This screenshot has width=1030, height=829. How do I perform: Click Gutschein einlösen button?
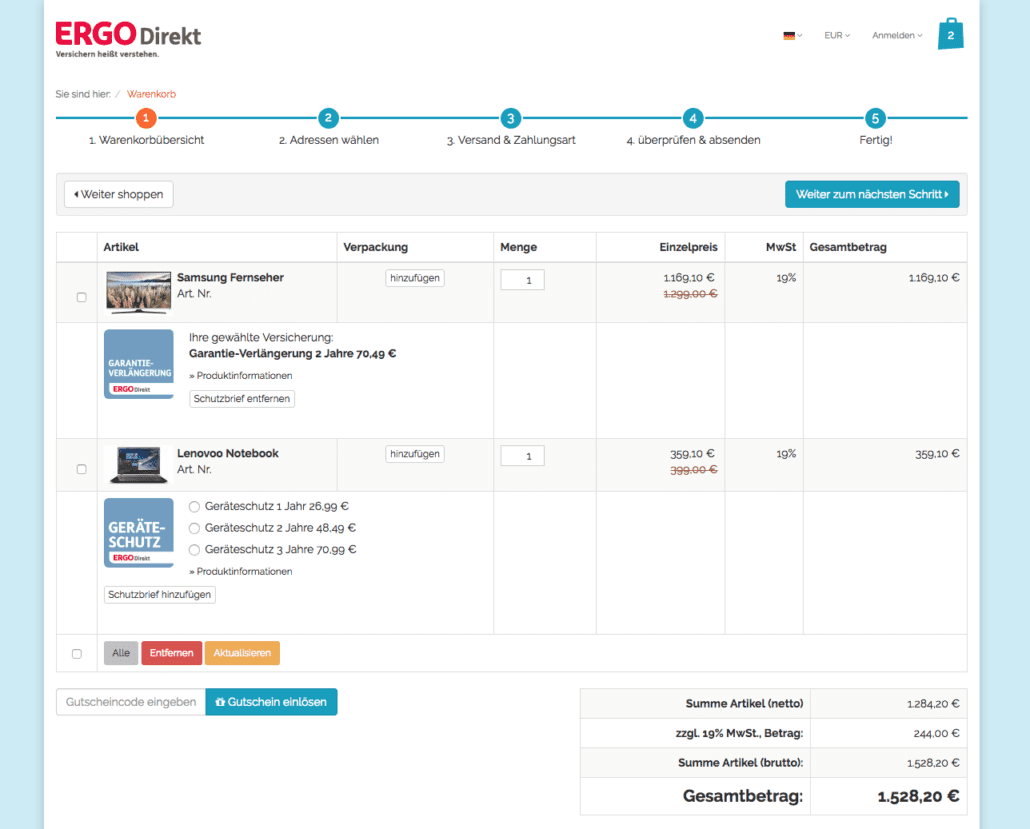tap(271, 702)
